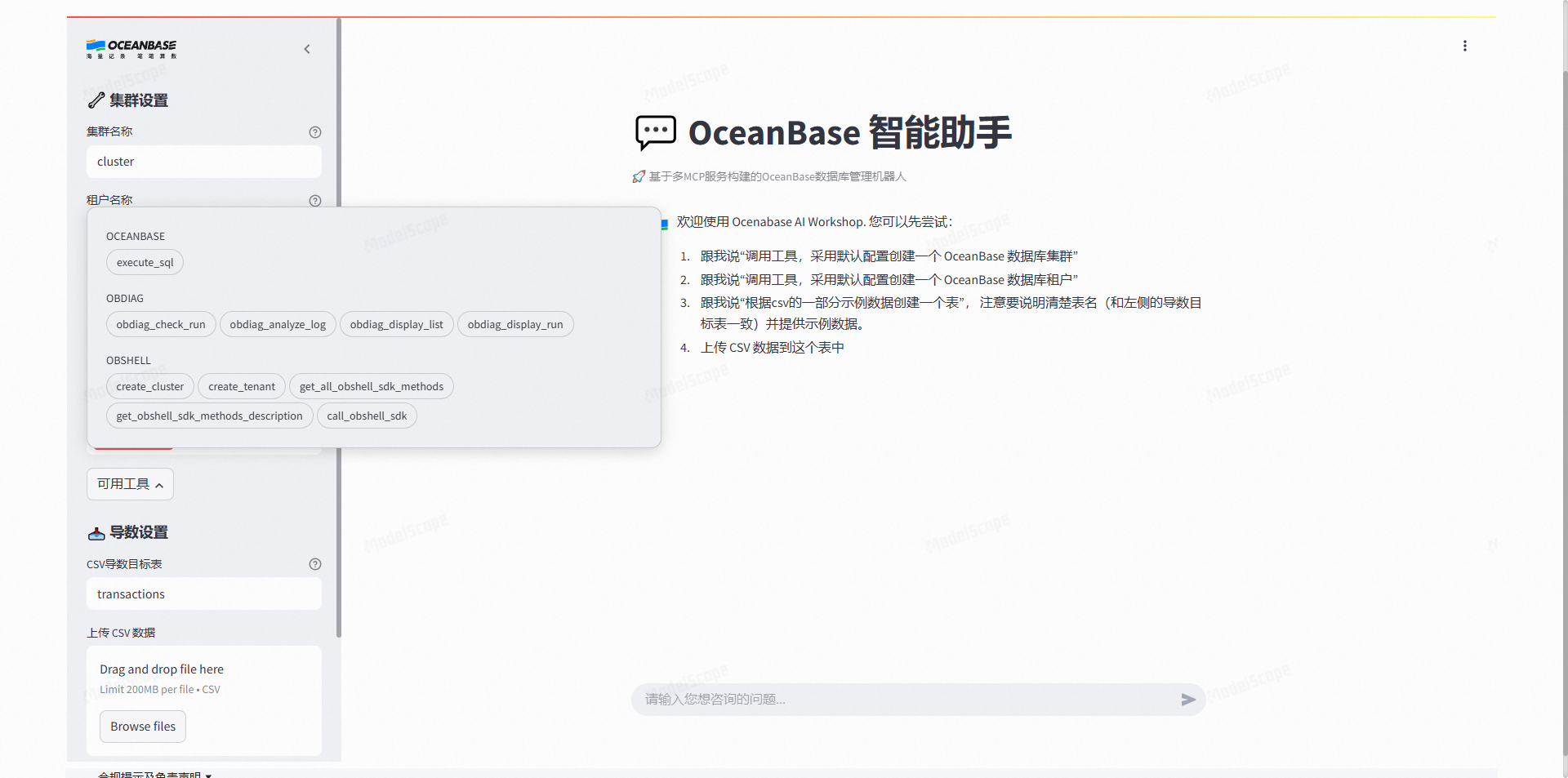1568x778 pixels.
Task: Click the chat question input box
Action: 898,699
